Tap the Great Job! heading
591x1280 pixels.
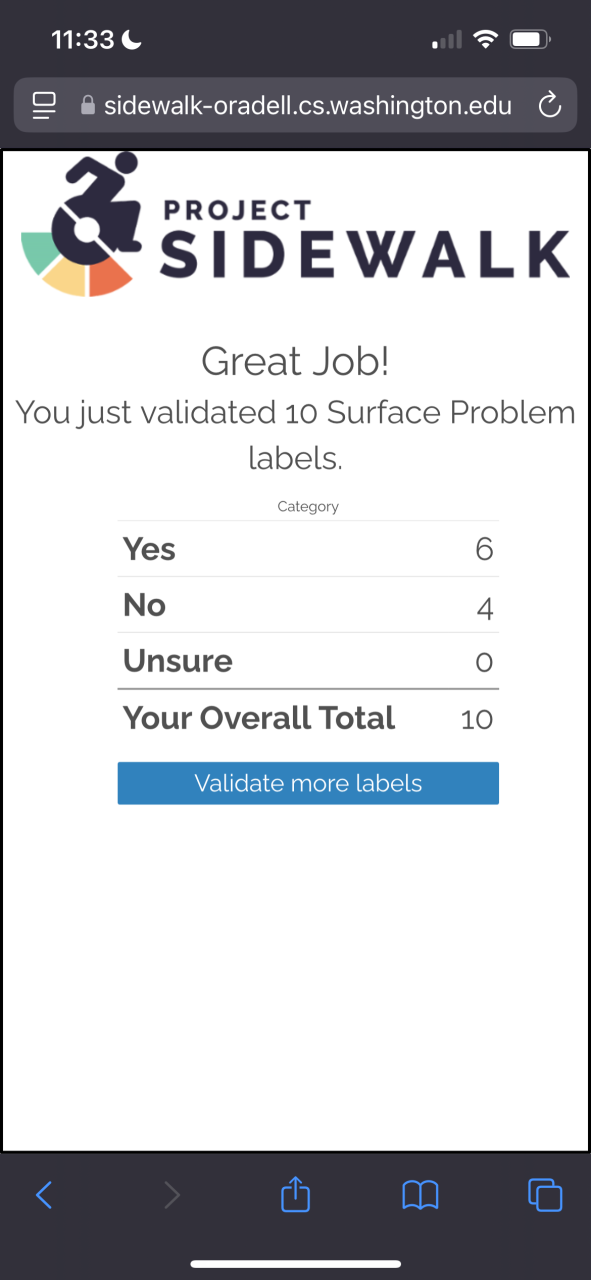tap(295, 361)
